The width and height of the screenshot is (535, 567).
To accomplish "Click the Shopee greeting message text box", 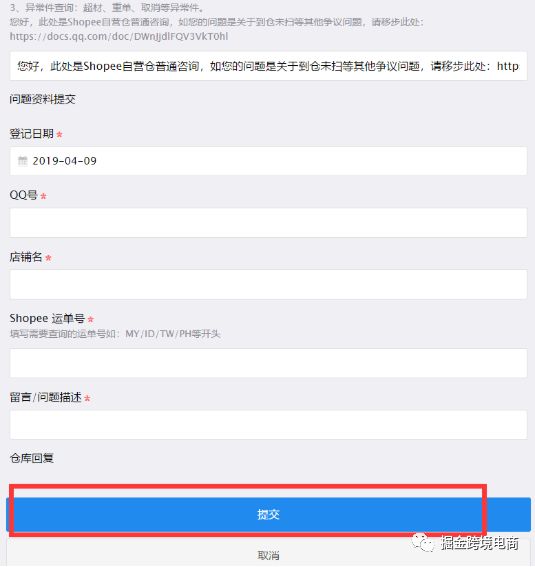I will click(x=268, y=66).
